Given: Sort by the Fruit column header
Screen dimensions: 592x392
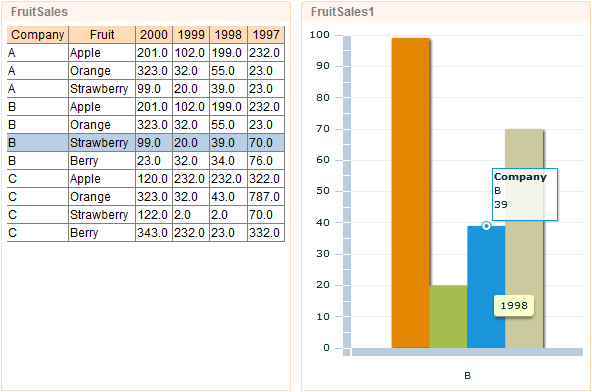Looking at the screenshot, I should coord(102,35).
